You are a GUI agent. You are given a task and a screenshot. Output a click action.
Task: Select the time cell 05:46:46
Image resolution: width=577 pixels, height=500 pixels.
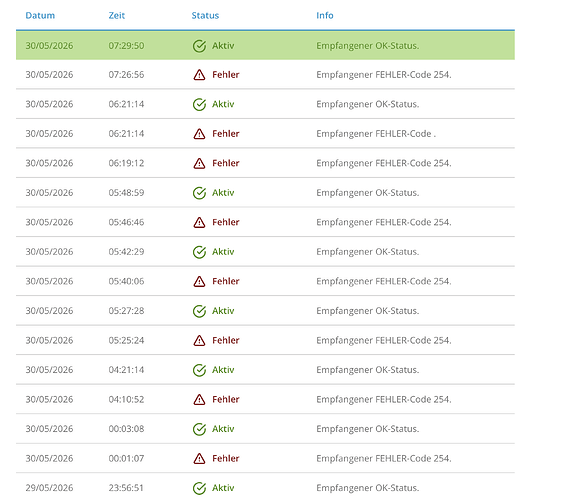[126, 222]
